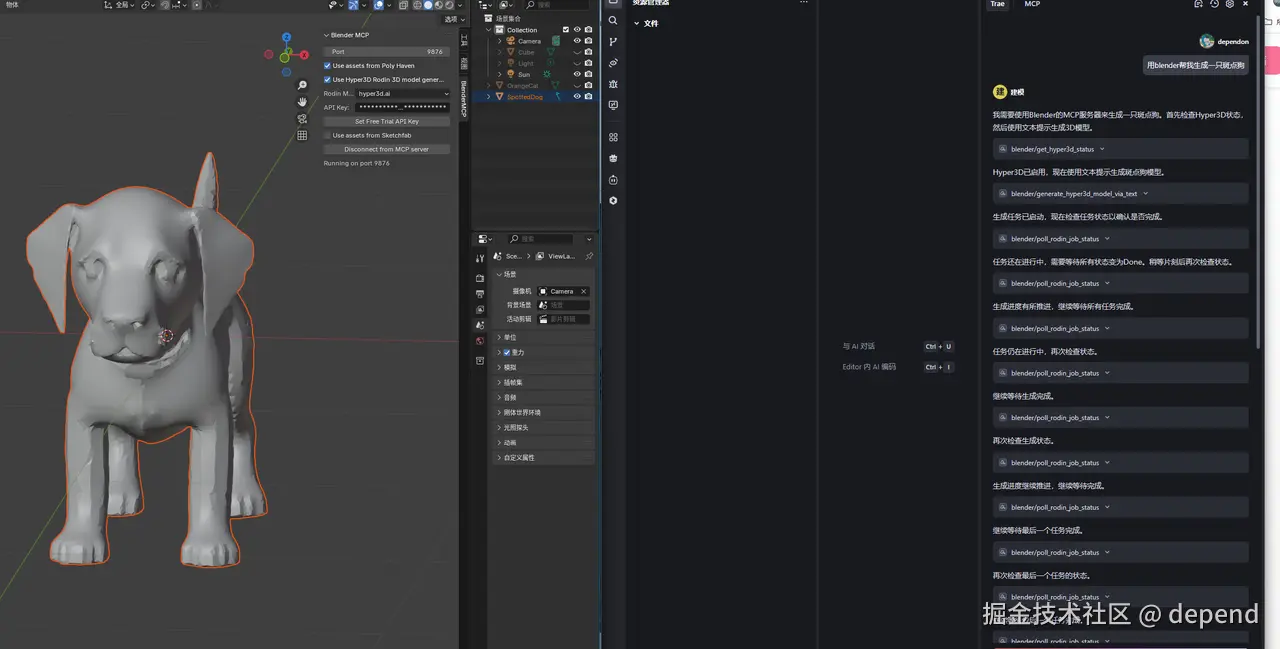Open chat history with the clock icon
Screen dimensions: 1280x649
1214,4
